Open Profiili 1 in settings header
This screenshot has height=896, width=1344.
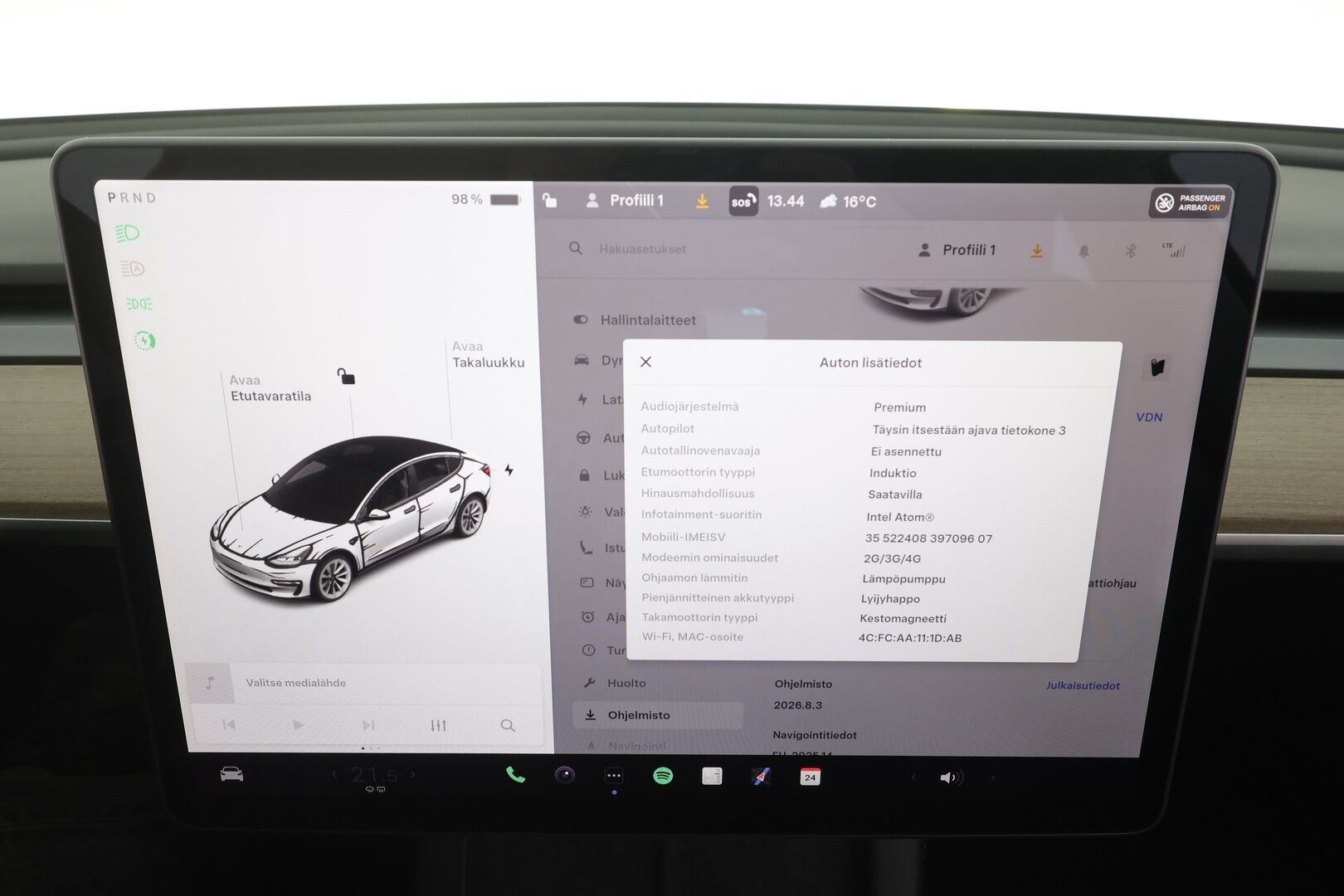pyautogui.click(x=957, y=250)
